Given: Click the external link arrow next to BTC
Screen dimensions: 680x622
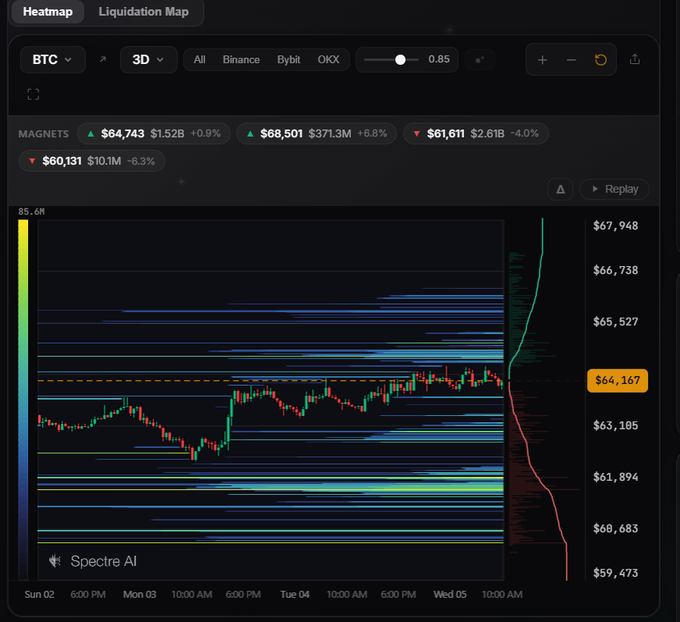Looking at the screenshot, I should coord(103,59).
